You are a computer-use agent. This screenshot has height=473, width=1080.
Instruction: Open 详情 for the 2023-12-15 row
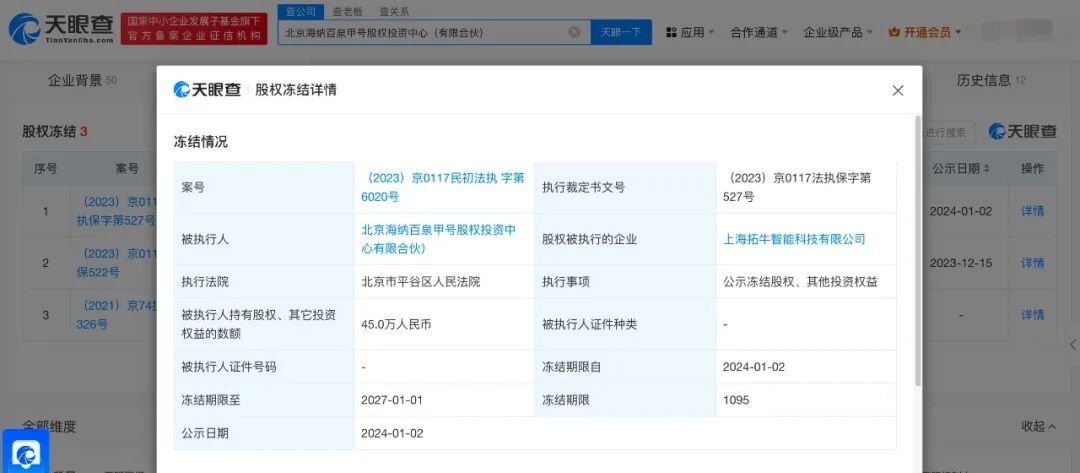point(1032,263)
